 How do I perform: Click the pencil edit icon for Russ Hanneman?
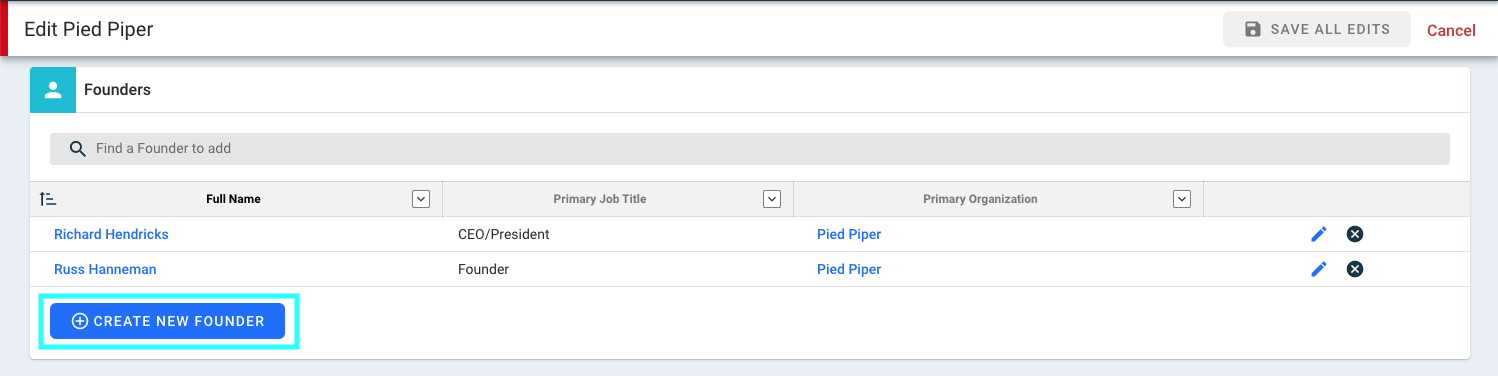coord(1319,269)
